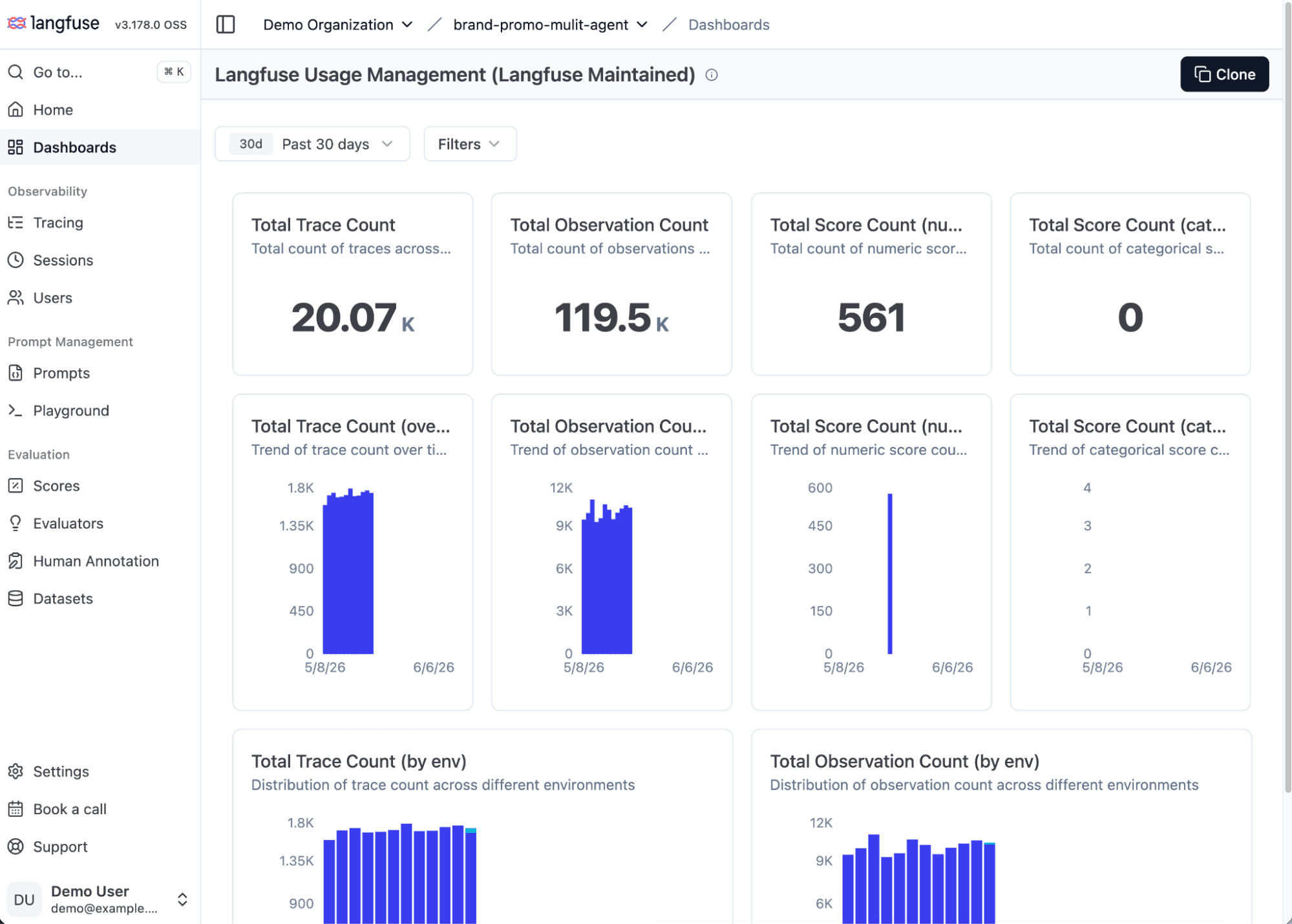Open Tracing in the sidebar
The image size is (1292, 924).
pos(100,222)
